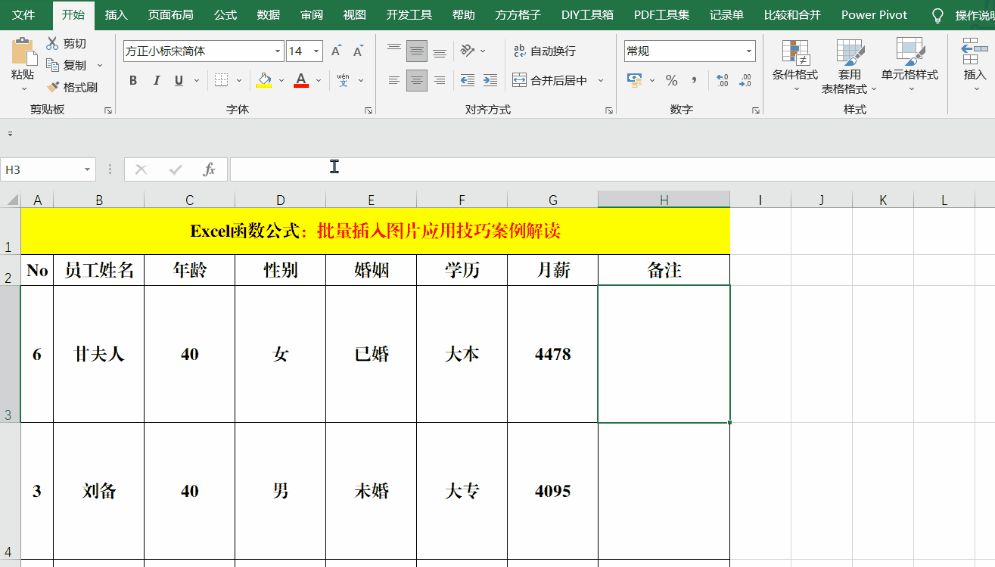Open the Name Box dropdown arrow

[87, 169]
